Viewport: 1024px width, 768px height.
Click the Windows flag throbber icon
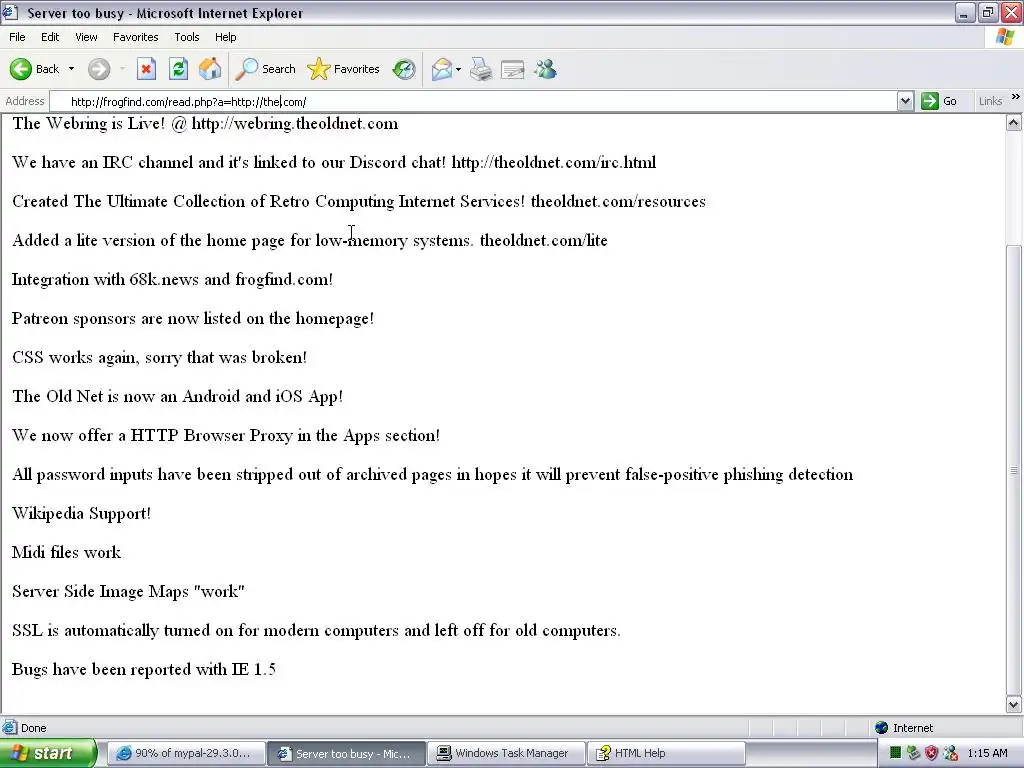point(1006,37)
